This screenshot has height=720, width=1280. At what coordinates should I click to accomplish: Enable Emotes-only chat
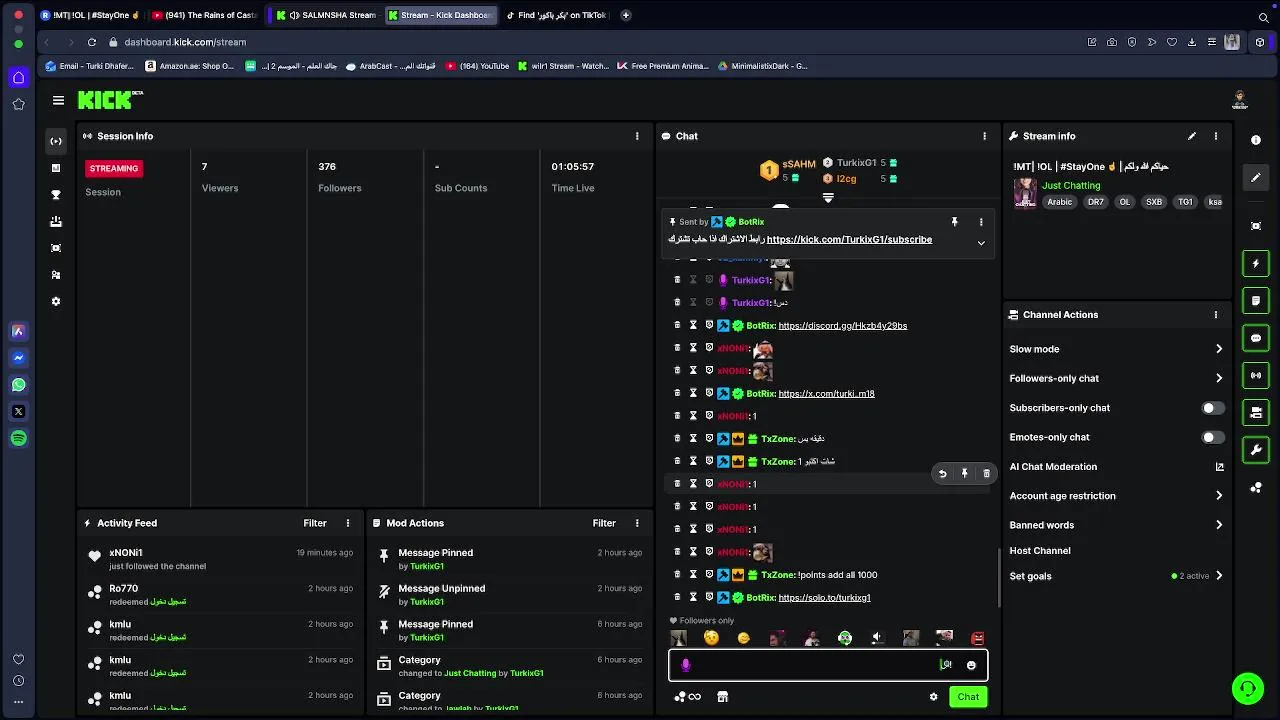coord(1212,437)
